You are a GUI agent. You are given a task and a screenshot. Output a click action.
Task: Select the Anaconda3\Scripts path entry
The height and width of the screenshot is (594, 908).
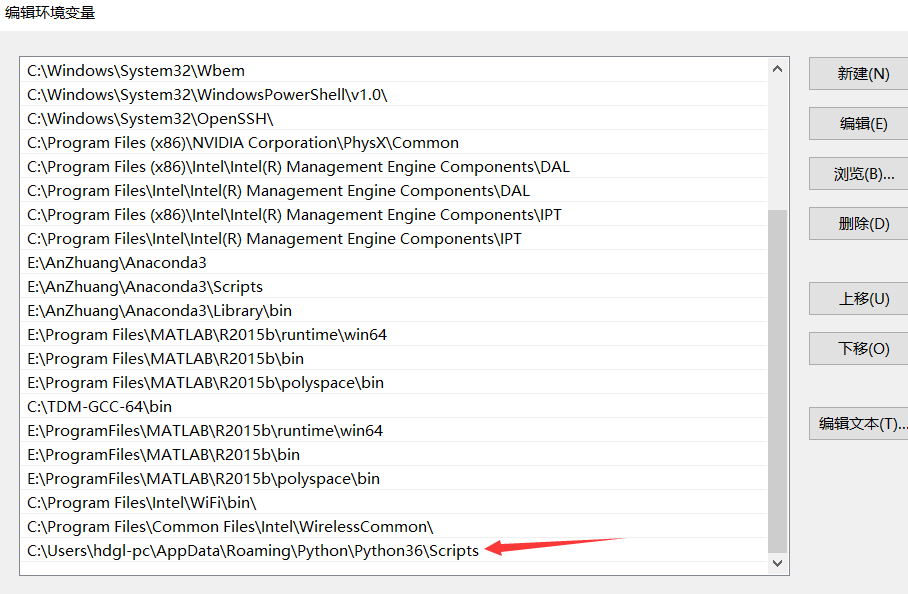tap(394, 287)
